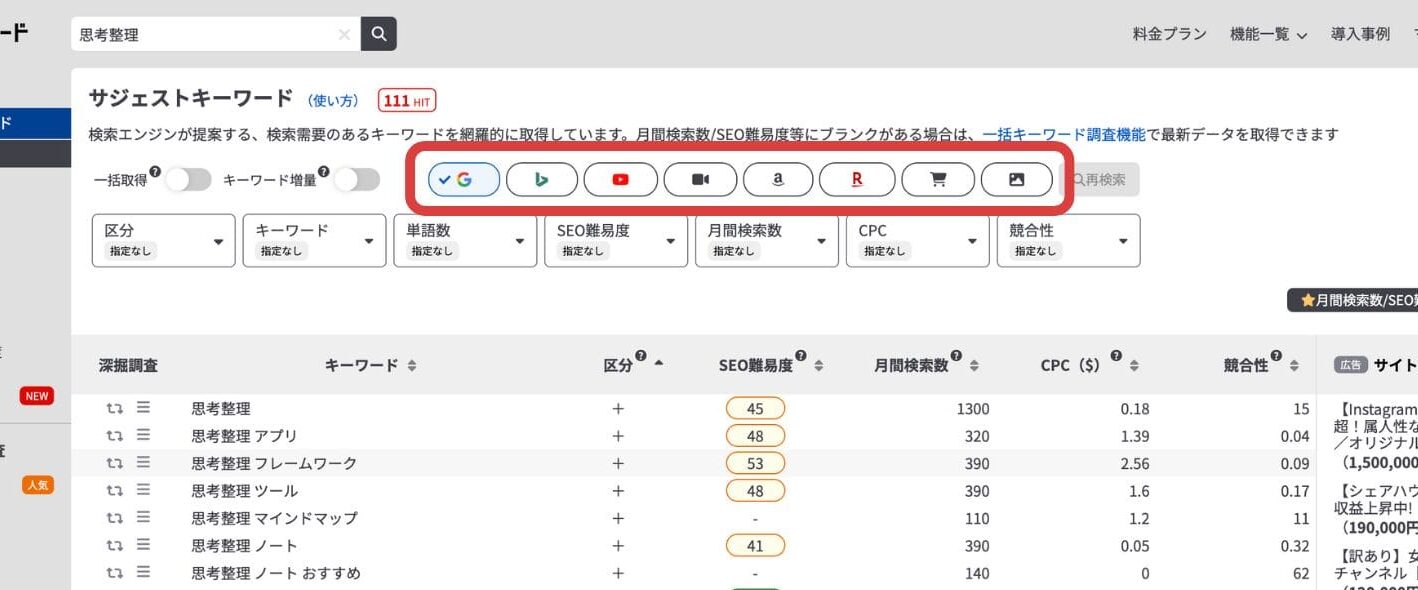Click deep-research arrows icon for 思考整理 マインドマップ
1418x590 pixels.
pyautogui.click(x=115, y=519)
